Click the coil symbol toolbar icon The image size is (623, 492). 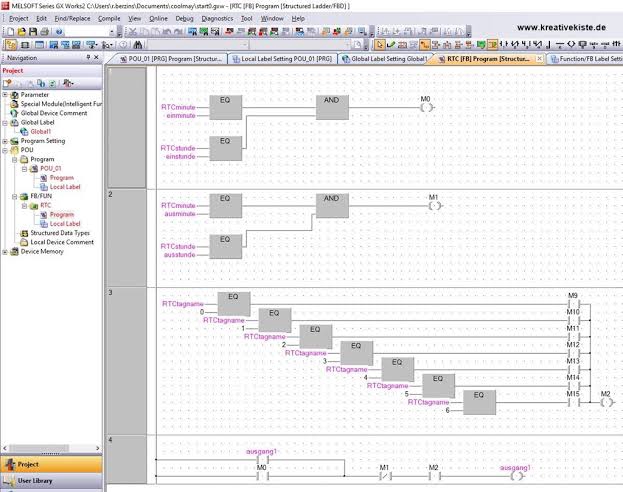pos(571,45)
